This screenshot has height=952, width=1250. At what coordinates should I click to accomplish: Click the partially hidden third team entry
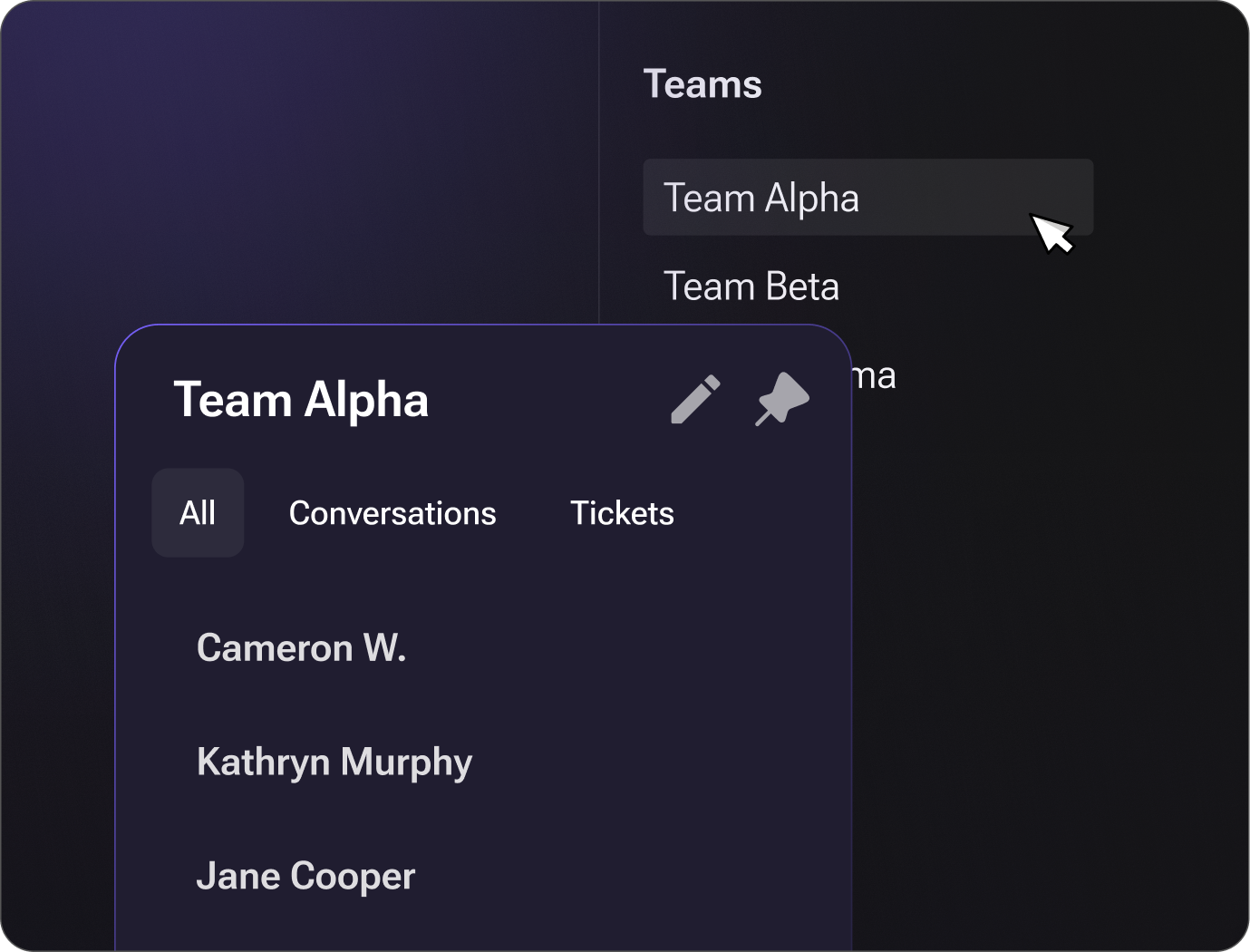[x=874, y=375]
